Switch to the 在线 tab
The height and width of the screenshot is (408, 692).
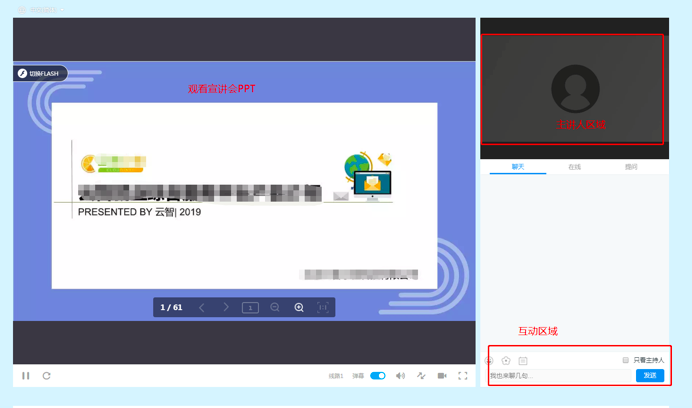coord(574,167)
